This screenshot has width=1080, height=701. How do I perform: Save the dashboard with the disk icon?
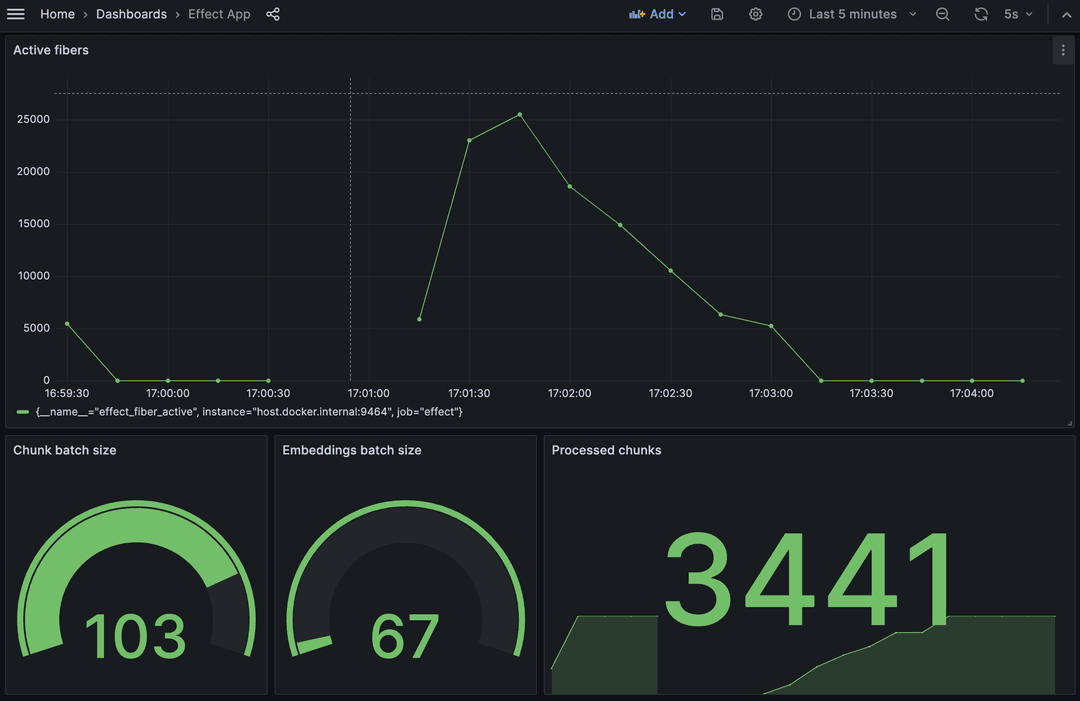point(717,14)
